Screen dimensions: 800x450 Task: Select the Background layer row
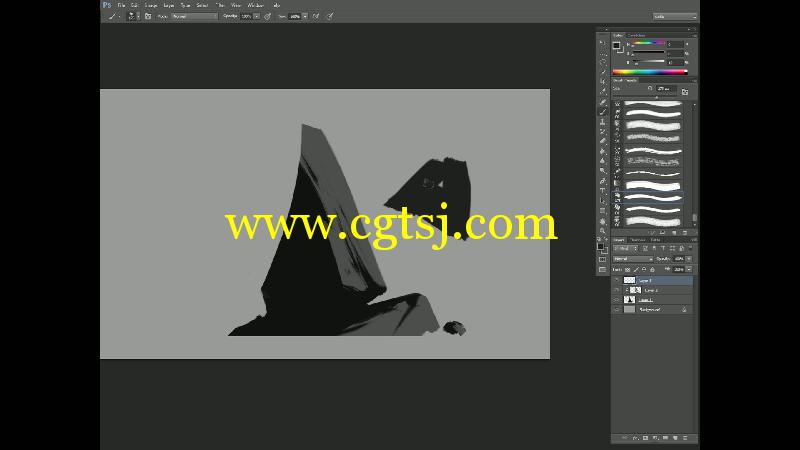coord(653,309)
